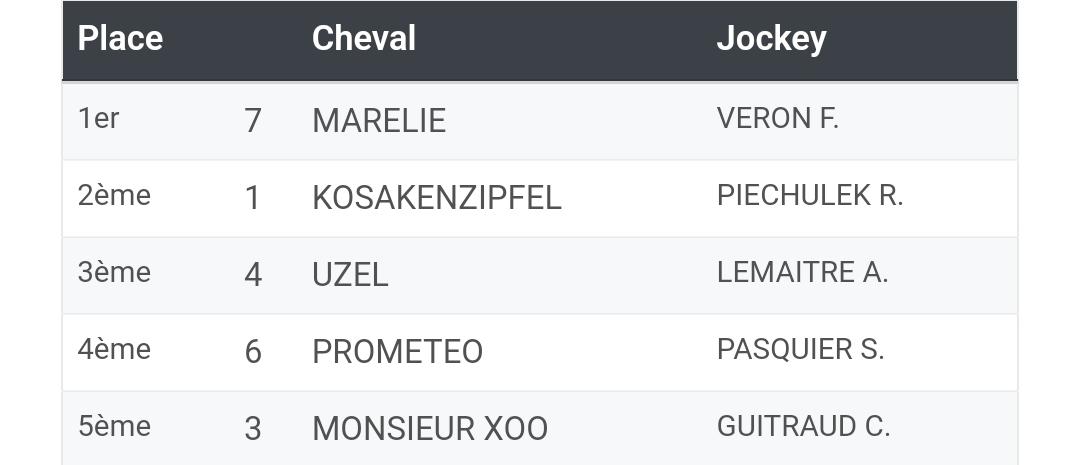The height and width of the screenshot is (465, 1080).
Task: Select horse name KOSAKENZIPFEL
Action: (437, 198)
